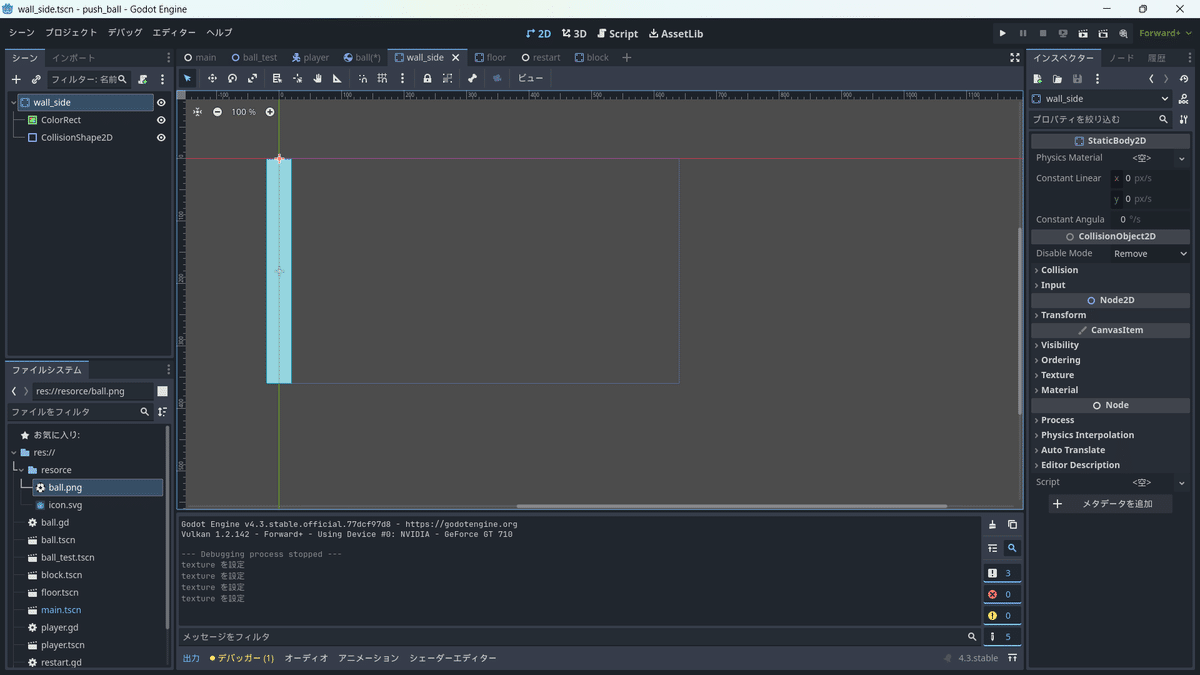Click zoom out to reduce 100% view
1200x675 pixels.
(217, 112)
